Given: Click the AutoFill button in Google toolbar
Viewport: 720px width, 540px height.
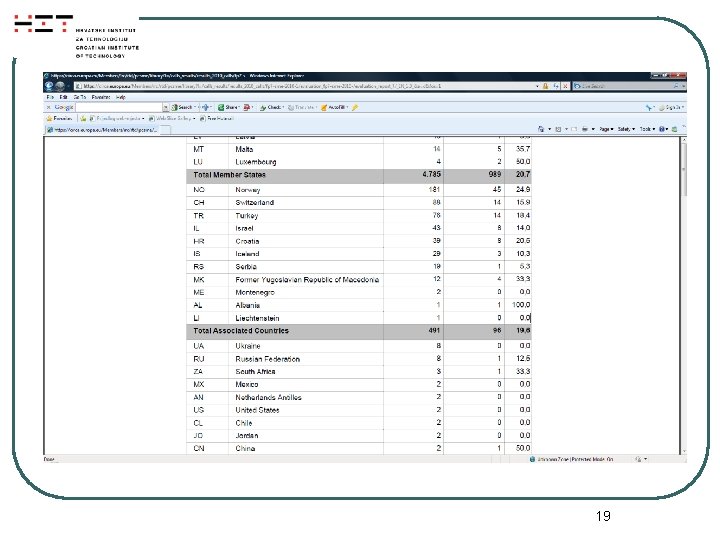Looking at the screenshot, I should pyautogui.click(x=334, y=107).
